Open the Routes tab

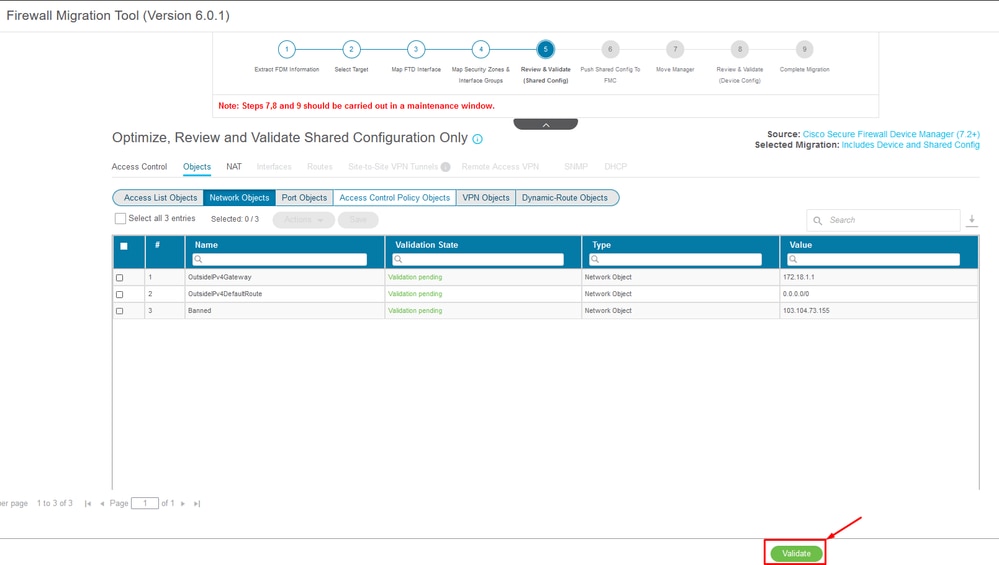[x=320, y=167]
